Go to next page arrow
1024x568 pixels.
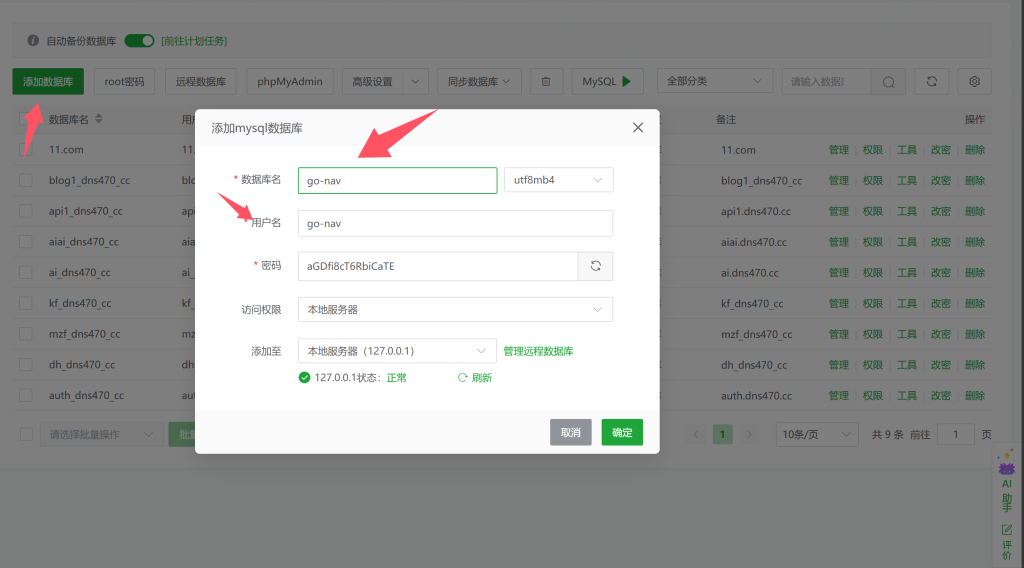[749, 434]
